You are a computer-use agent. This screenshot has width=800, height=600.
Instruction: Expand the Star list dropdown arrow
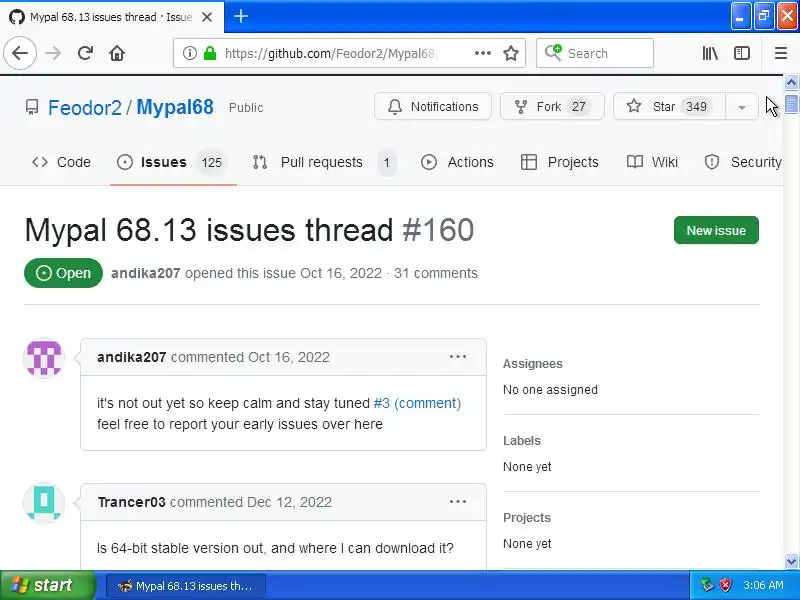click(742, 107)
